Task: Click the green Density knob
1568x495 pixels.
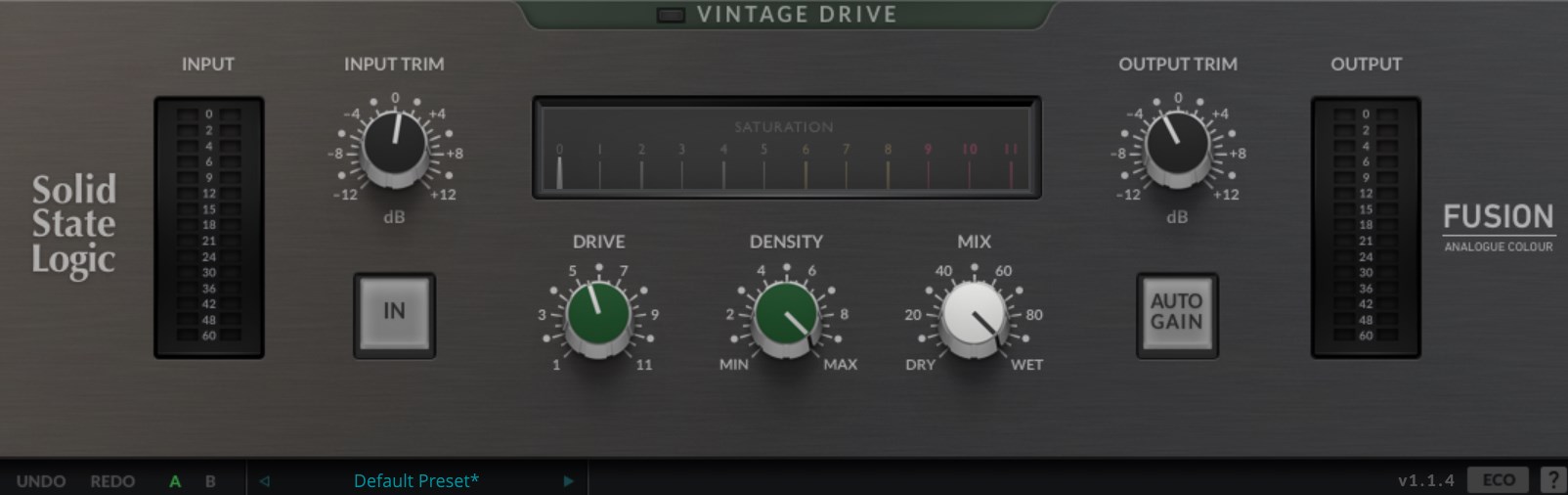Action: [x=786, y=315]
